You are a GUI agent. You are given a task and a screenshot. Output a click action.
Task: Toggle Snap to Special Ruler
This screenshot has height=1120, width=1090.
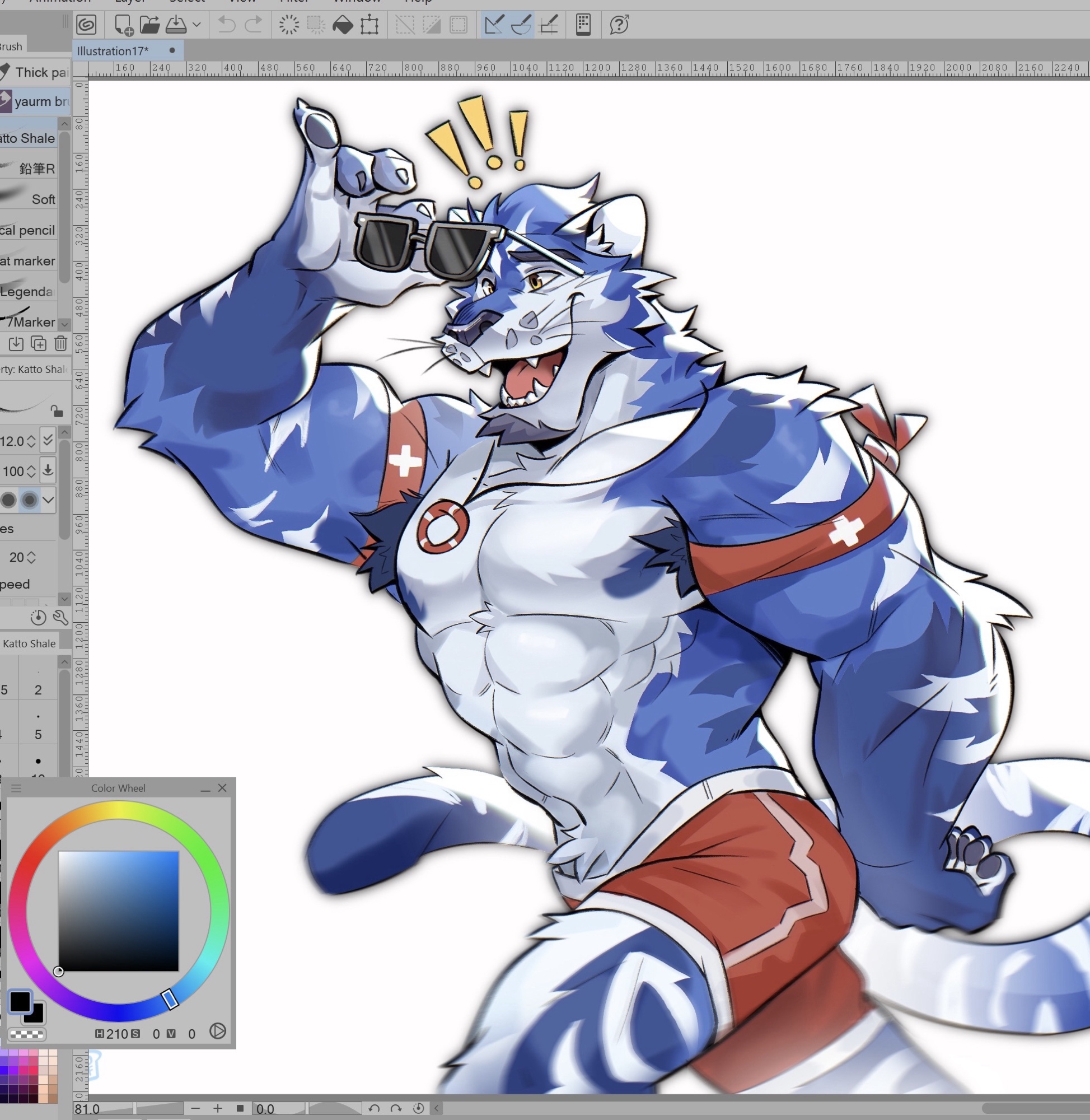[521, 25]
